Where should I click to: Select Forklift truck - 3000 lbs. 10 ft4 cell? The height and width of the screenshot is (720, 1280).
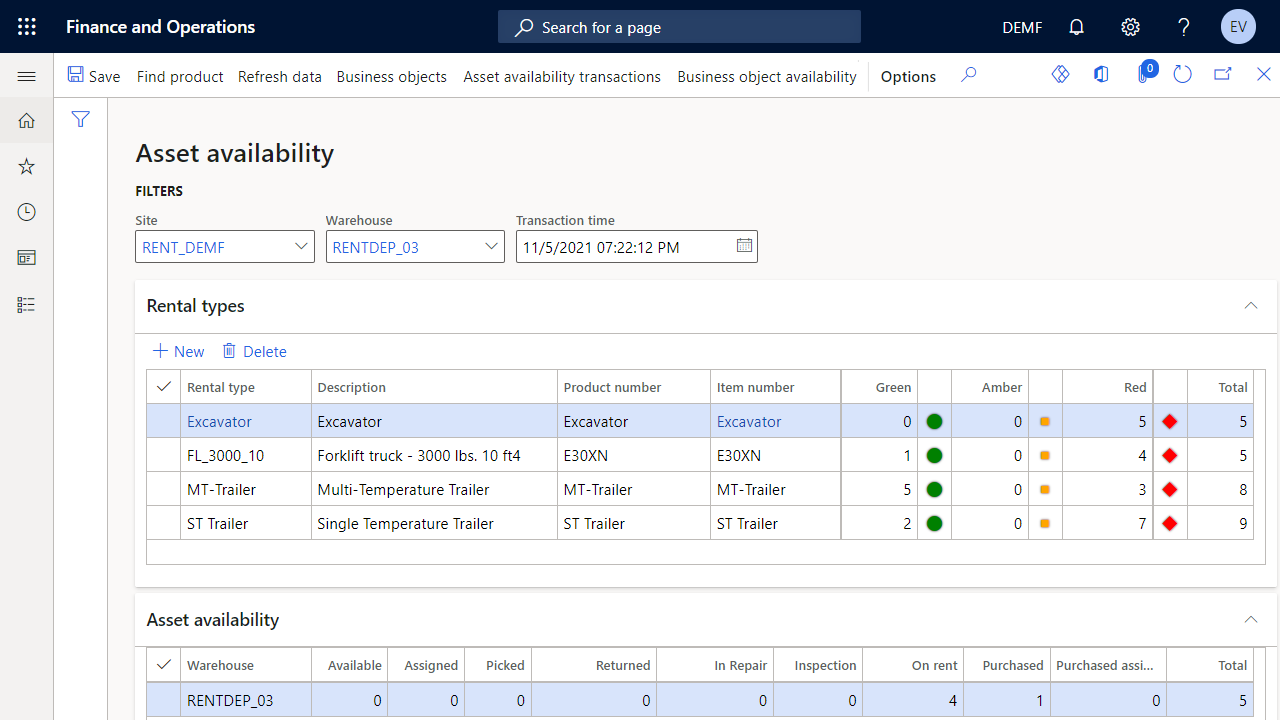434,455
